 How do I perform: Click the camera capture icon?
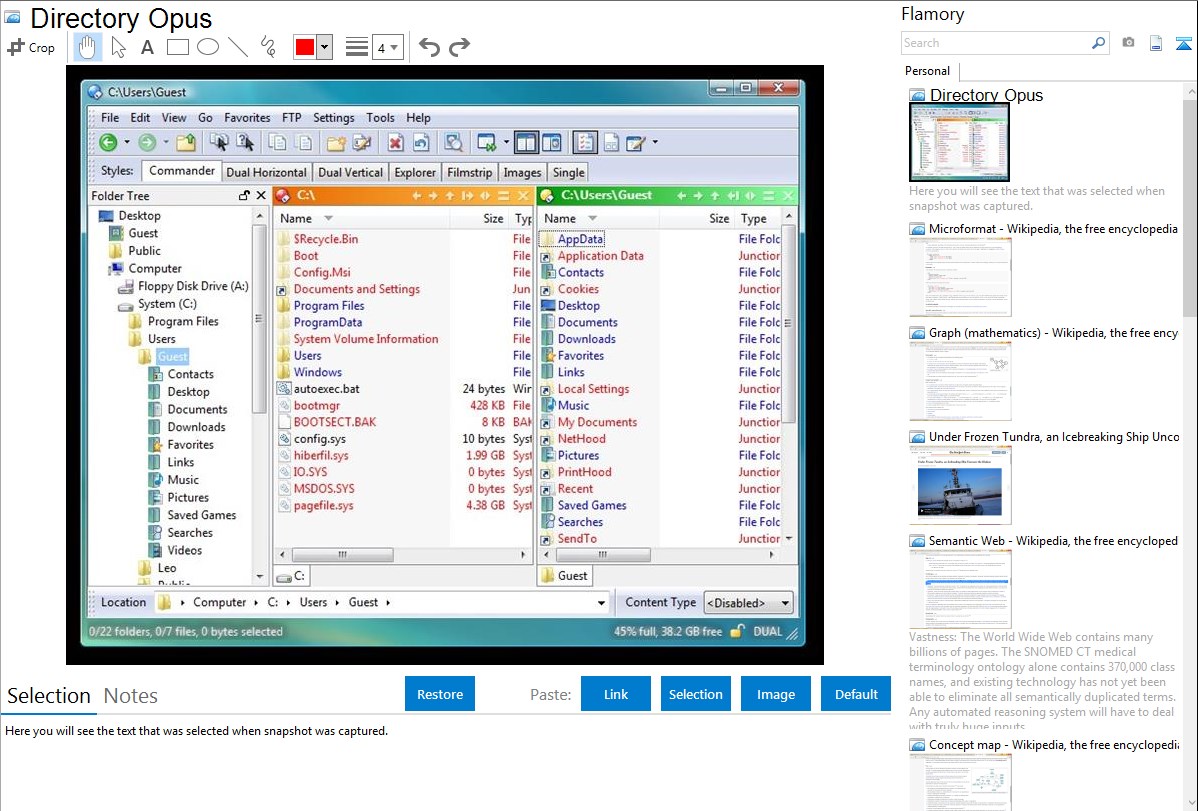(x=1128, y=43)
